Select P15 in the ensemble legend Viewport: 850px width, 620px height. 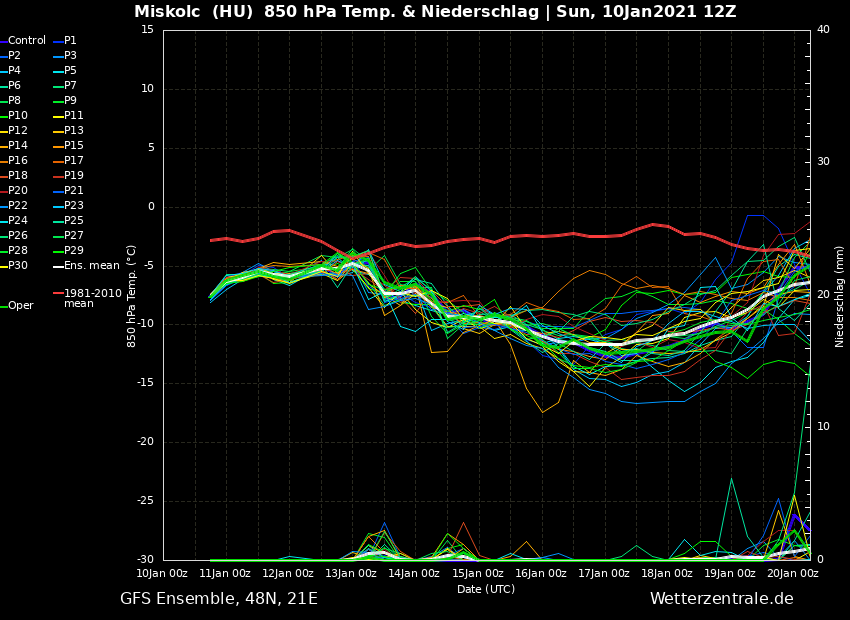coord(73,146)
